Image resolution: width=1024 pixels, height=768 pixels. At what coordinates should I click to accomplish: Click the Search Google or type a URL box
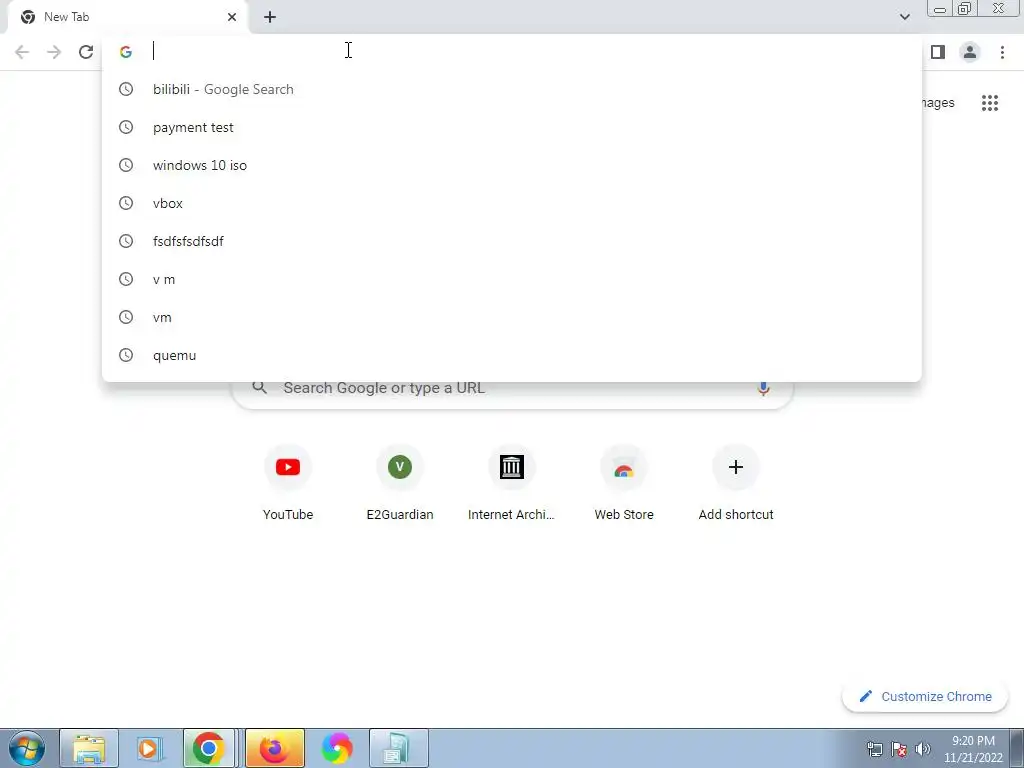pyautogui.click(x=513, y=391)
